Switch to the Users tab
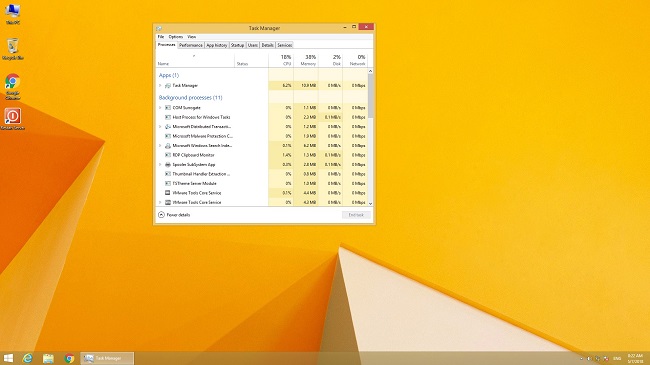The width and height of the screenshot is (650, 365). coord(253,45)
